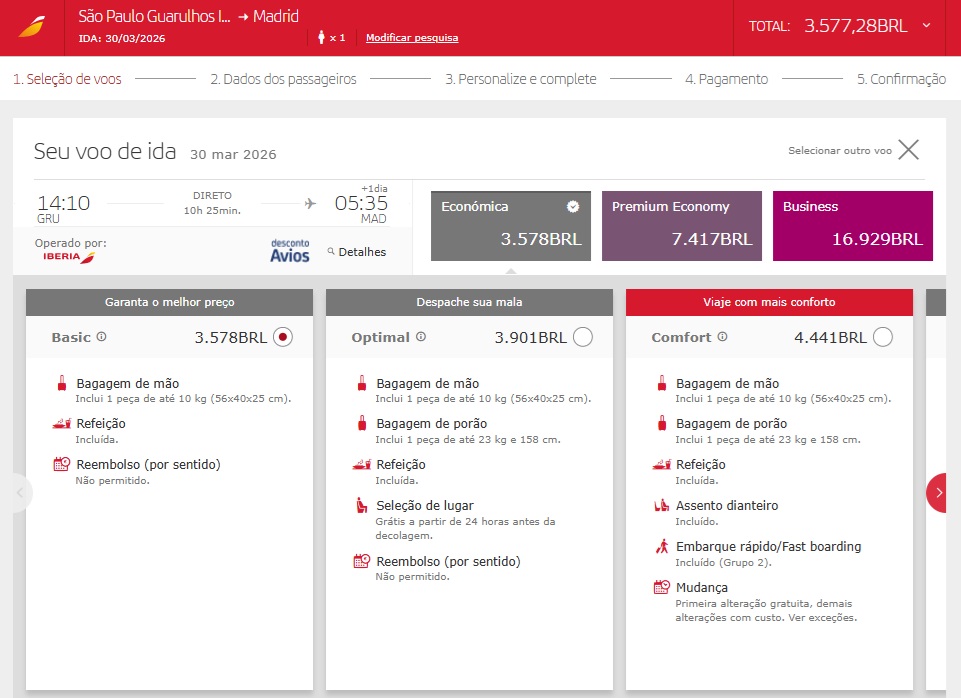
Task: Select the Basic fare radio button
Action: pyautogui.click(x=283, y=337)
